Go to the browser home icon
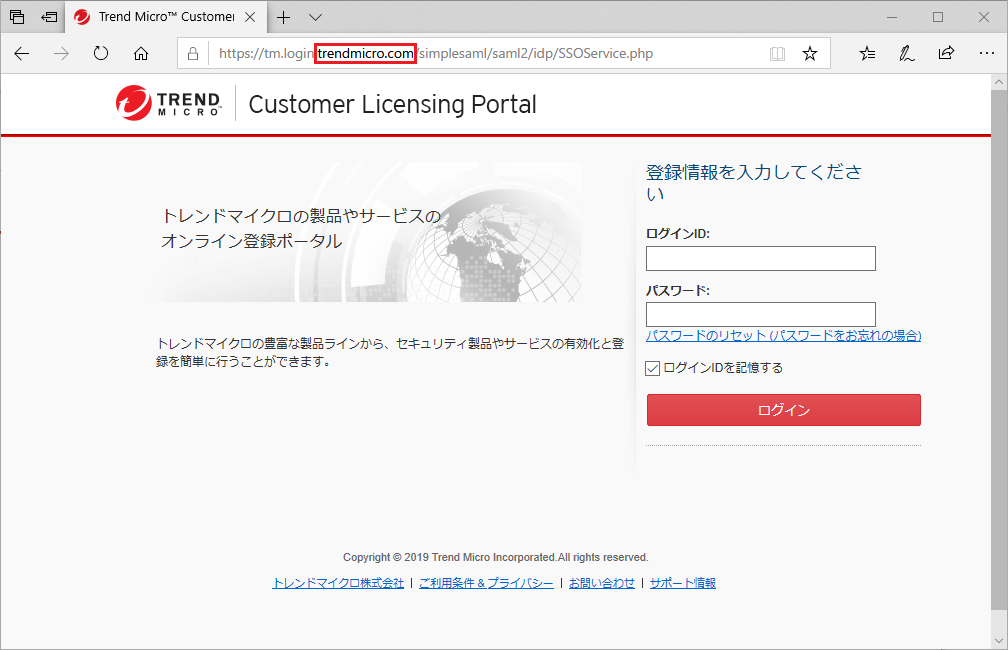Viewport: 1008px width, 650px height. (141, 53)
